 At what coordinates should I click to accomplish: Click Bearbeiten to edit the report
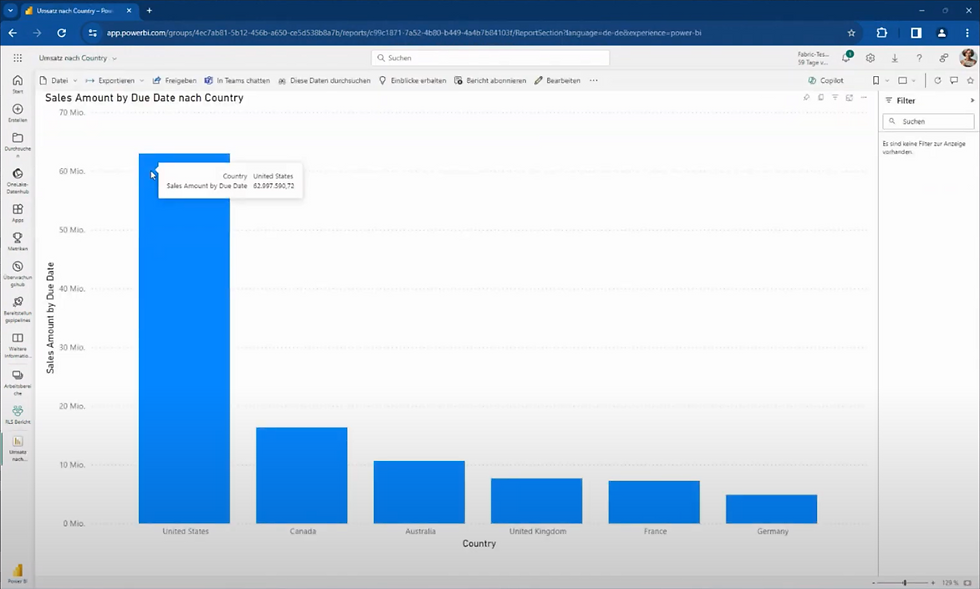(x=558, y=81)
